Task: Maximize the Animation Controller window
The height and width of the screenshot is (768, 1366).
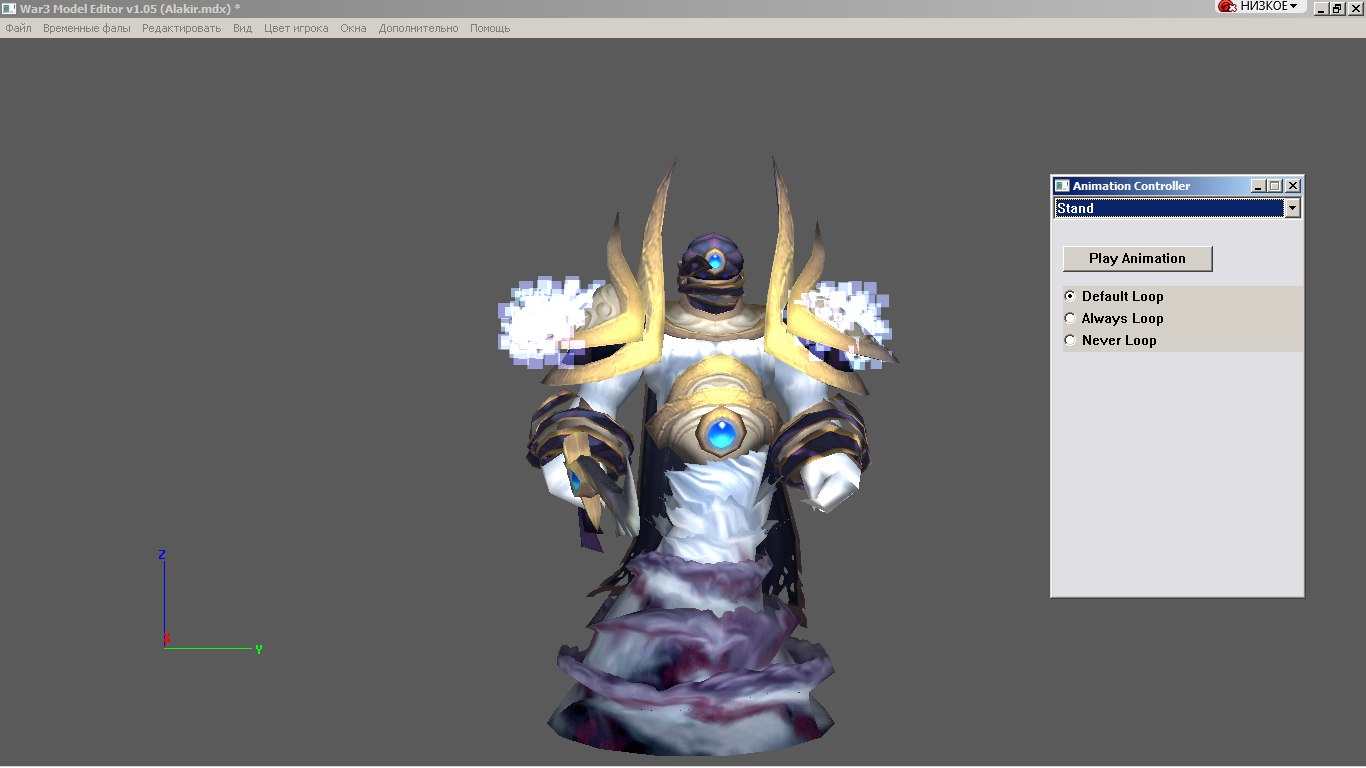Action: click(1274, 186)
